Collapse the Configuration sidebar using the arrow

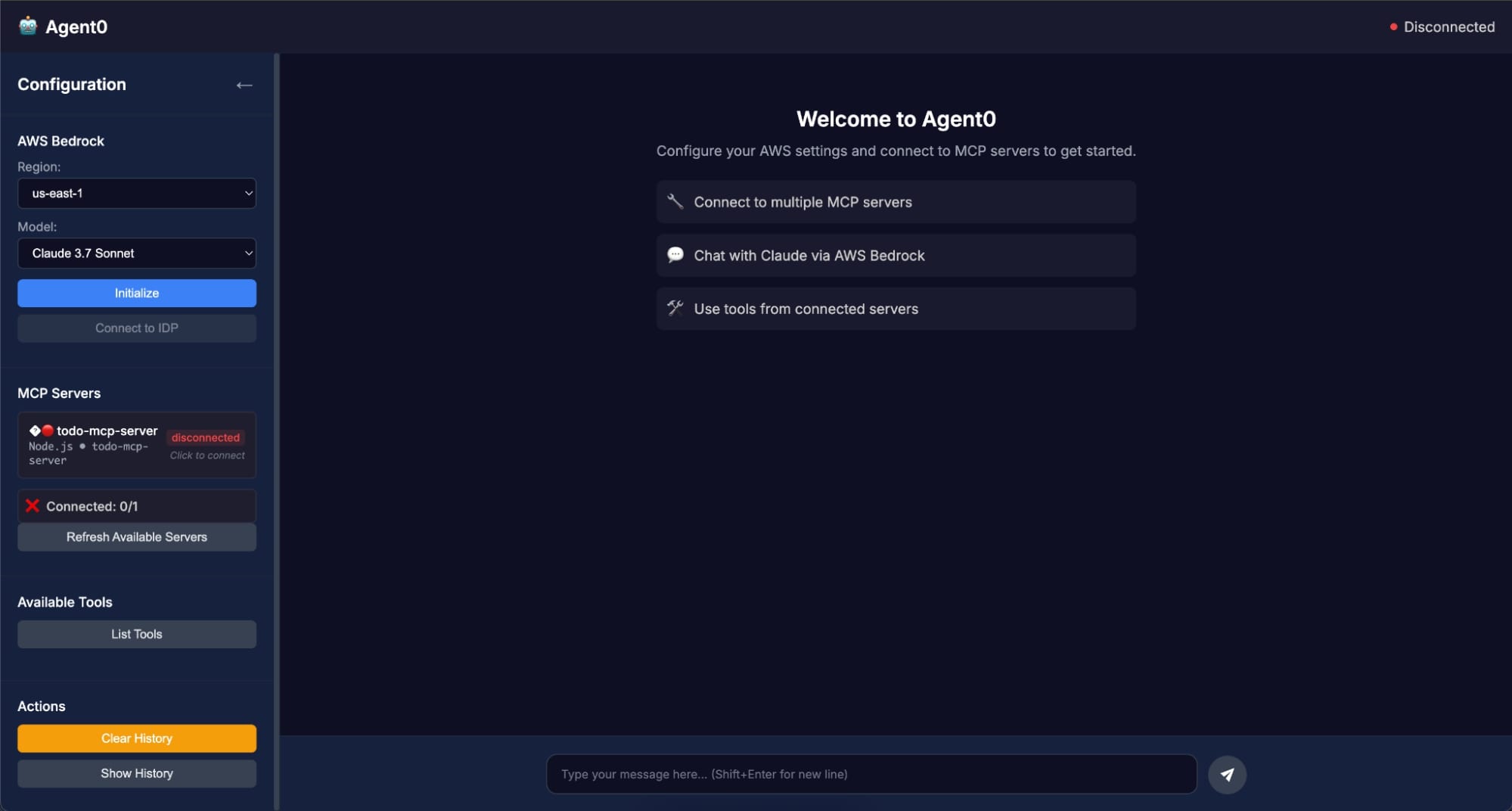[x=244, y=84]
